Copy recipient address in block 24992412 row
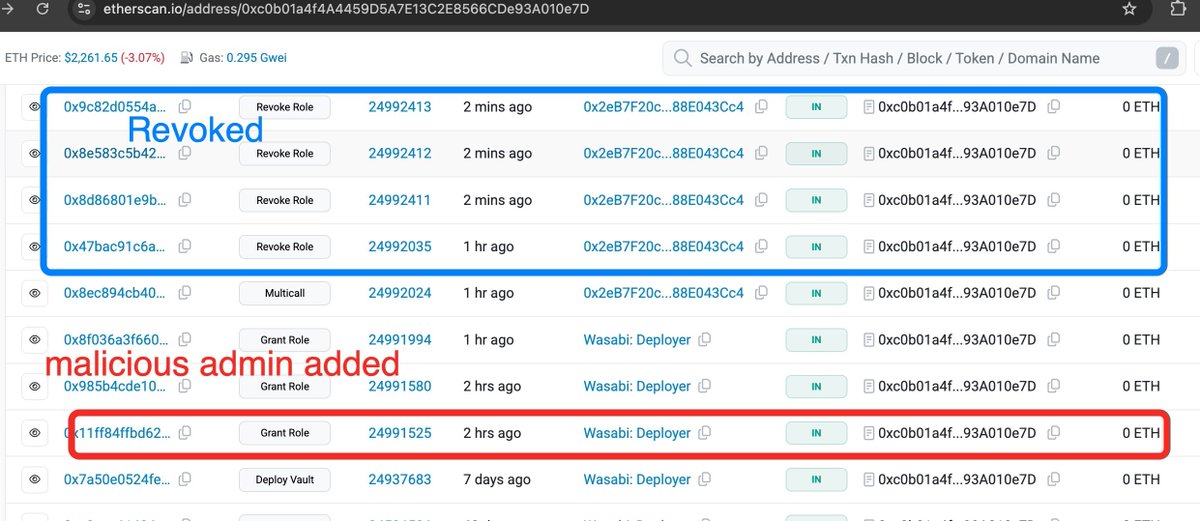 pyautogui.click(x=1053, y=153)
